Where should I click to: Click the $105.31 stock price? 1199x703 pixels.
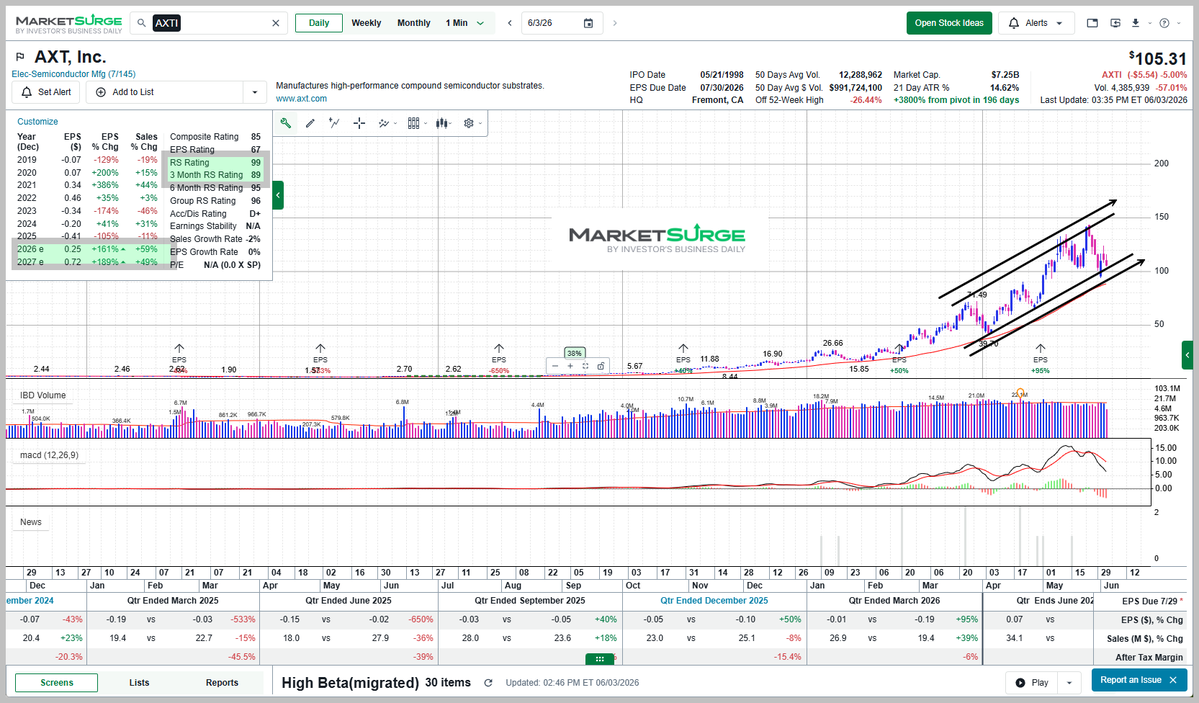(x=1158, y=58)
